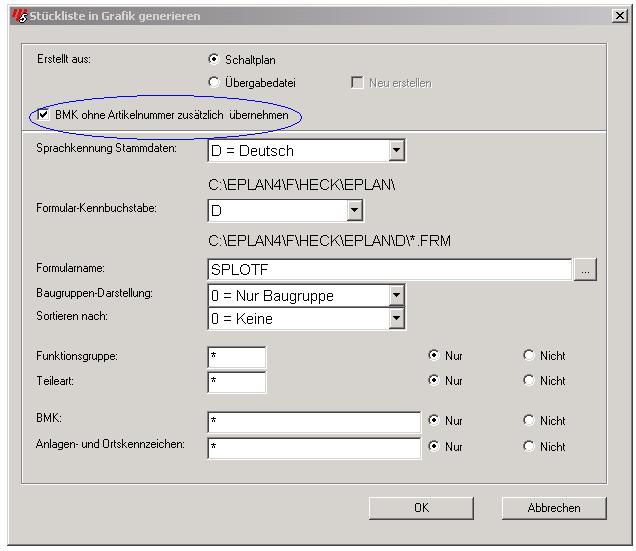
Task: Click the path text C:\EPLAN4\F\HECK\EPLAN\
Action: (x=302, y=185)
